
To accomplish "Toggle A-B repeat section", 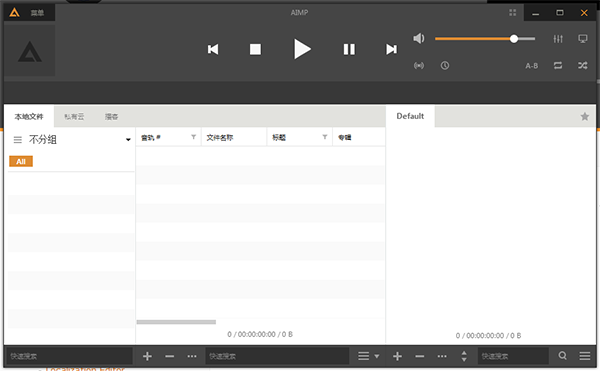I will click(x=532, y=66).
